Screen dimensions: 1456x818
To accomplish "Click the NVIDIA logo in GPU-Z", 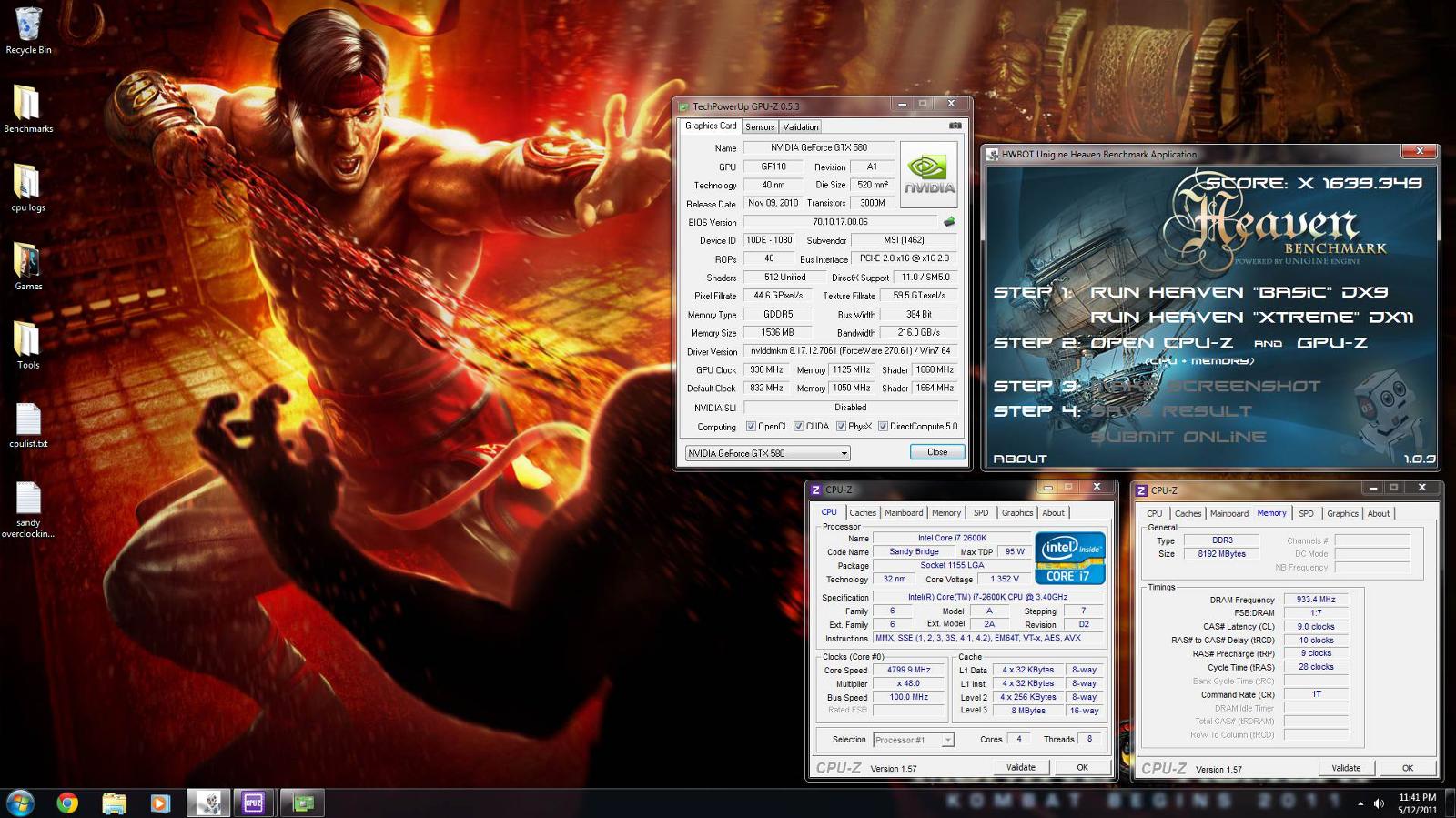I will tap(928, 174).
